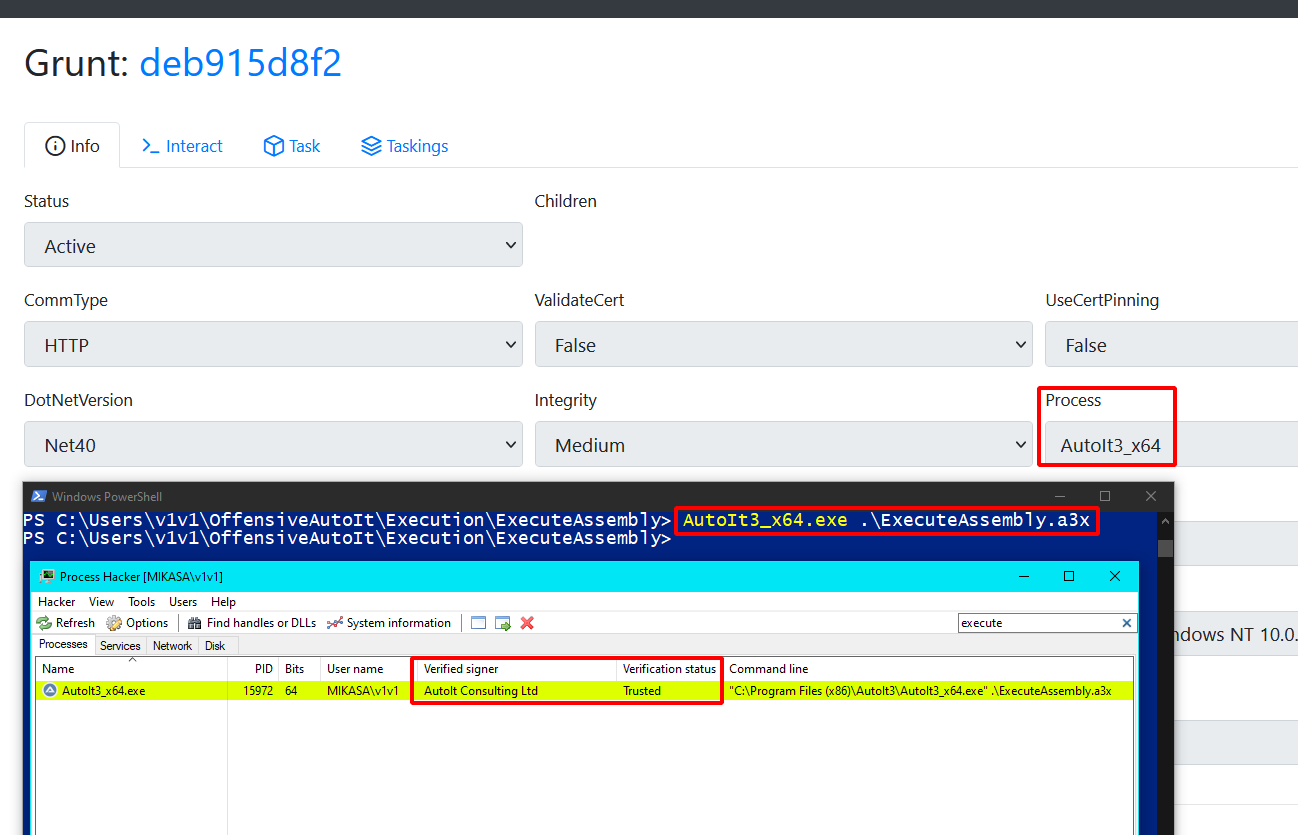Open the UseCertPinning dropdown
Screen dimensions: 1298x835
click(1171, 345)
